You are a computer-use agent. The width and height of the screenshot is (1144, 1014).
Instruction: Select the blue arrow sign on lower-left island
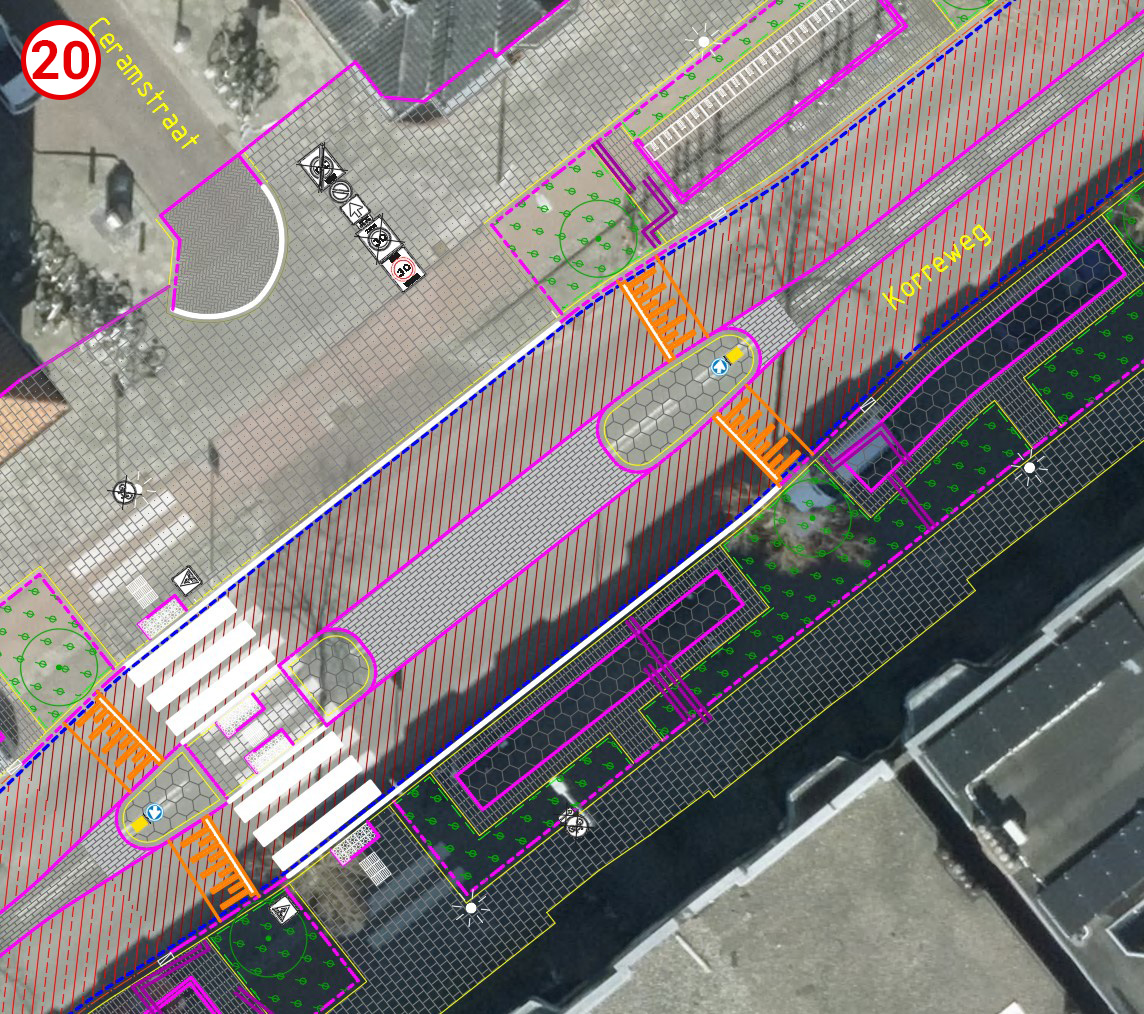point(154,812)
